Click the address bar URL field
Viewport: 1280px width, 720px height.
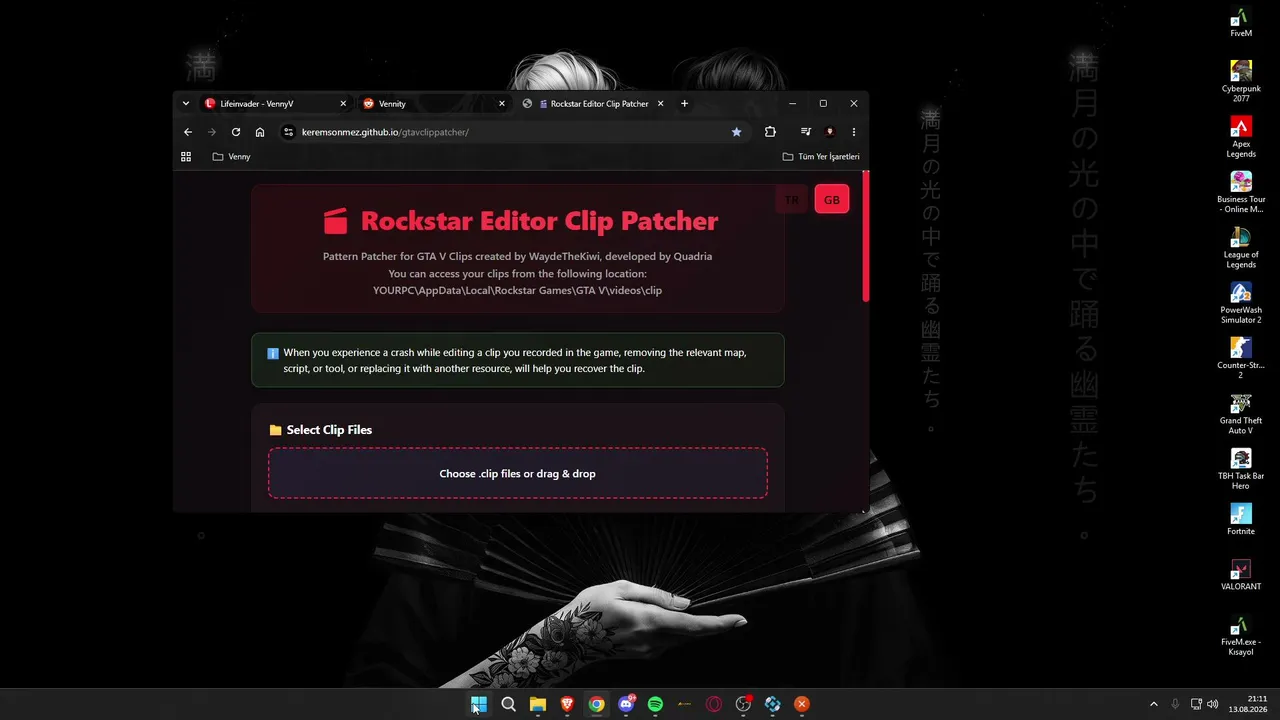pos(513,132)
